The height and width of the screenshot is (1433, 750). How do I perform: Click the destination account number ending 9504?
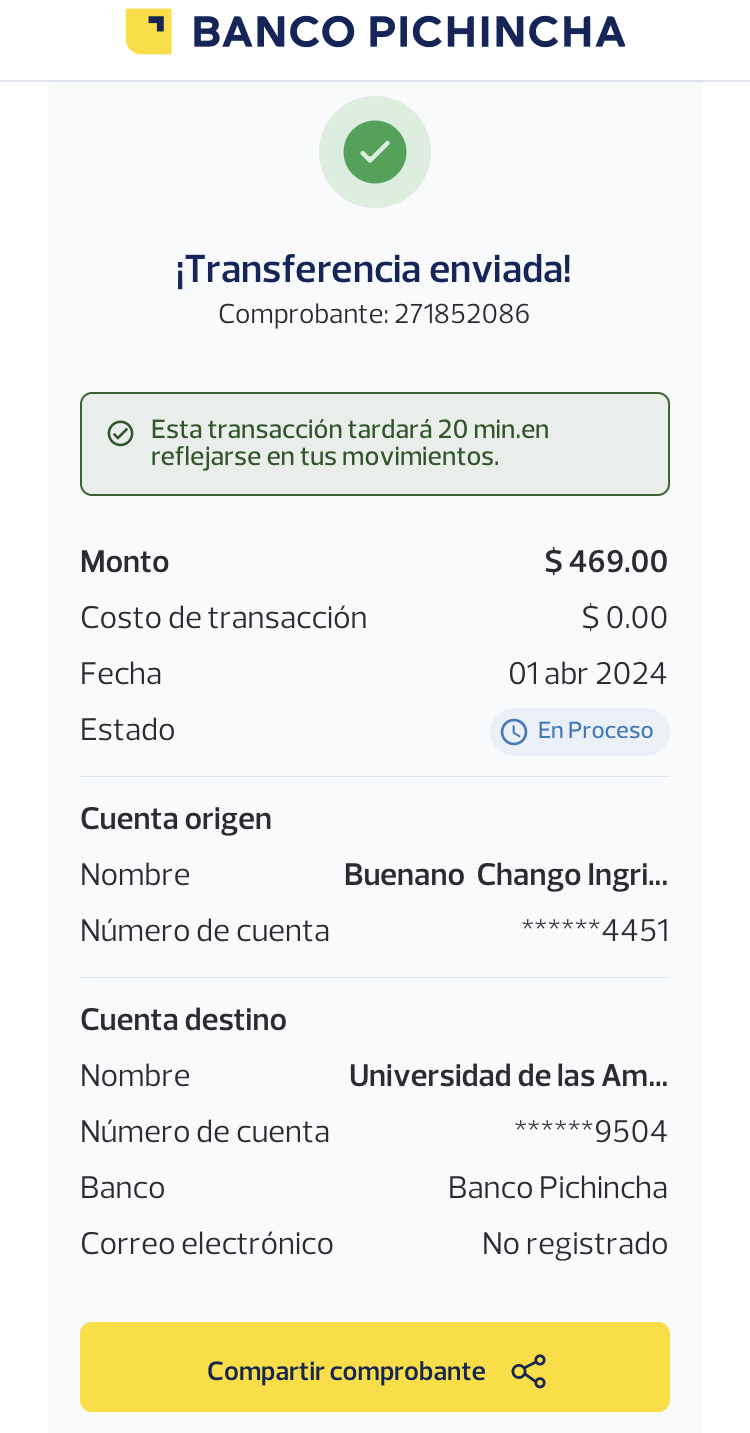point(591,1132)
